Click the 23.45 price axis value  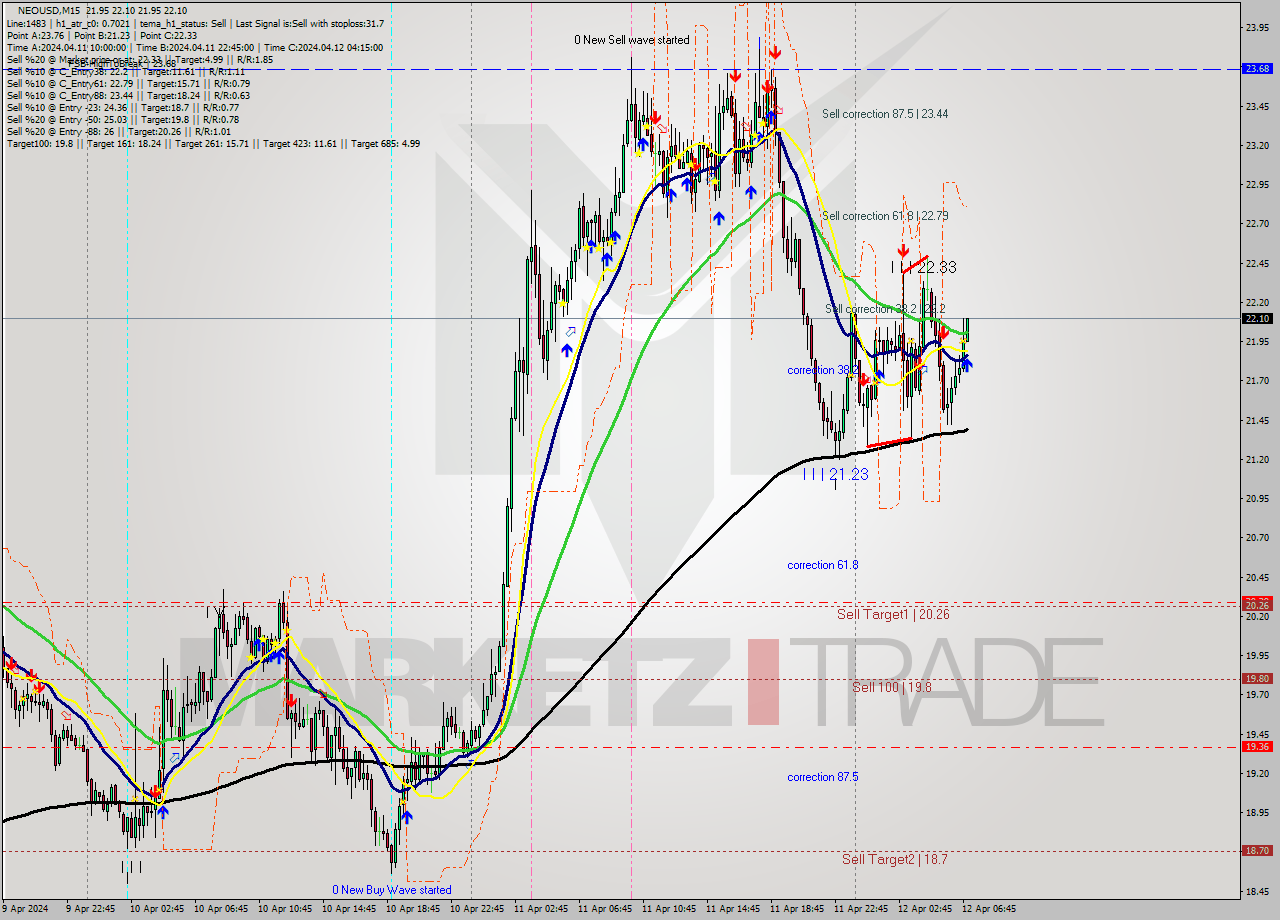point(1257,106)
